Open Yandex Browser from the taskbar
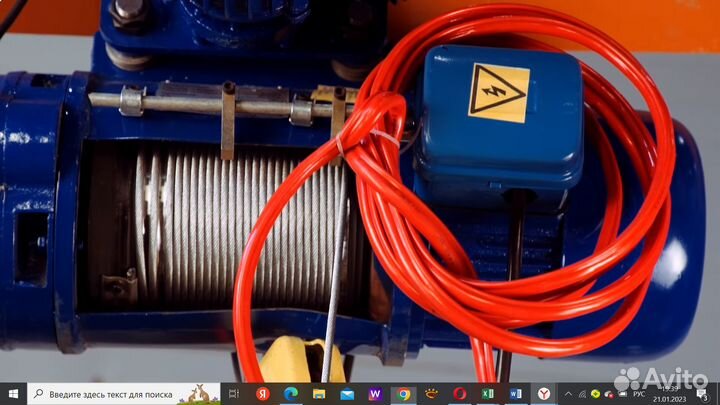 (544, 394)
